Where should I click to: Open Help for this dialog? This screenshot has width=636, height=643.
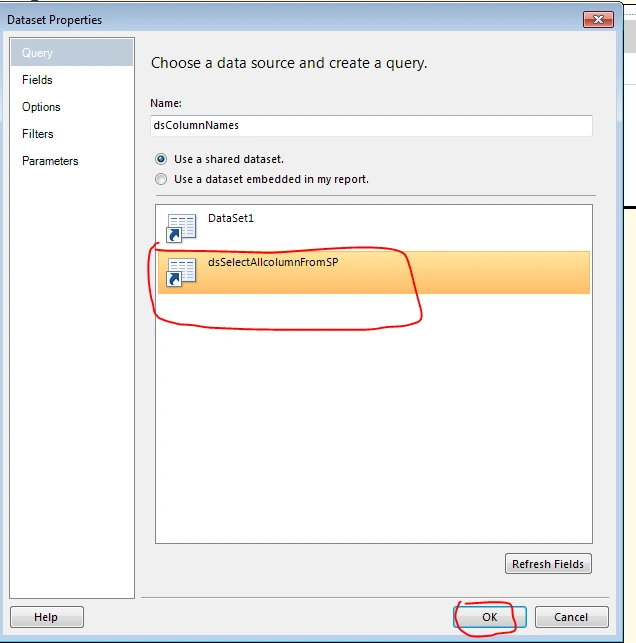coord(46,617)
